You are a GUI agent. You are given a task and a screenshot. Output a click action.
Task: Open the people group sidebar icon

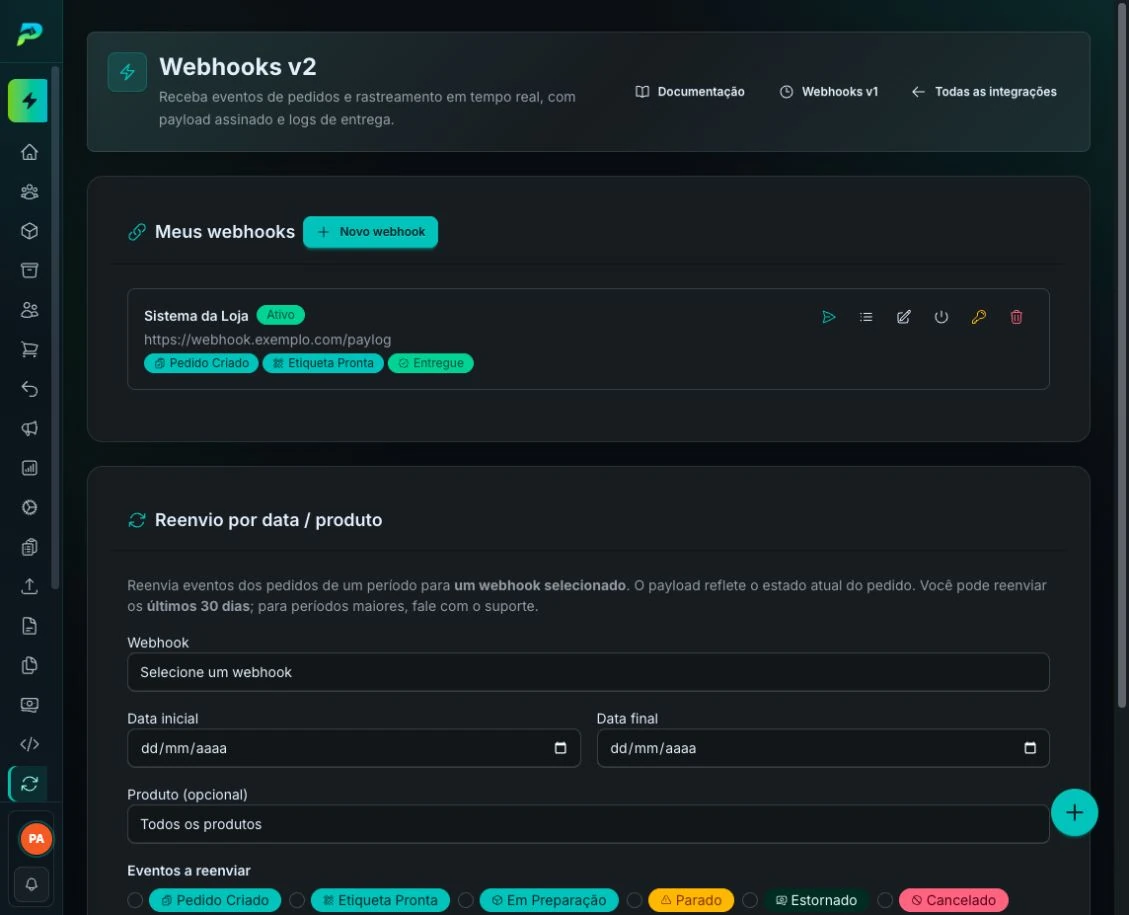(30, 191)
